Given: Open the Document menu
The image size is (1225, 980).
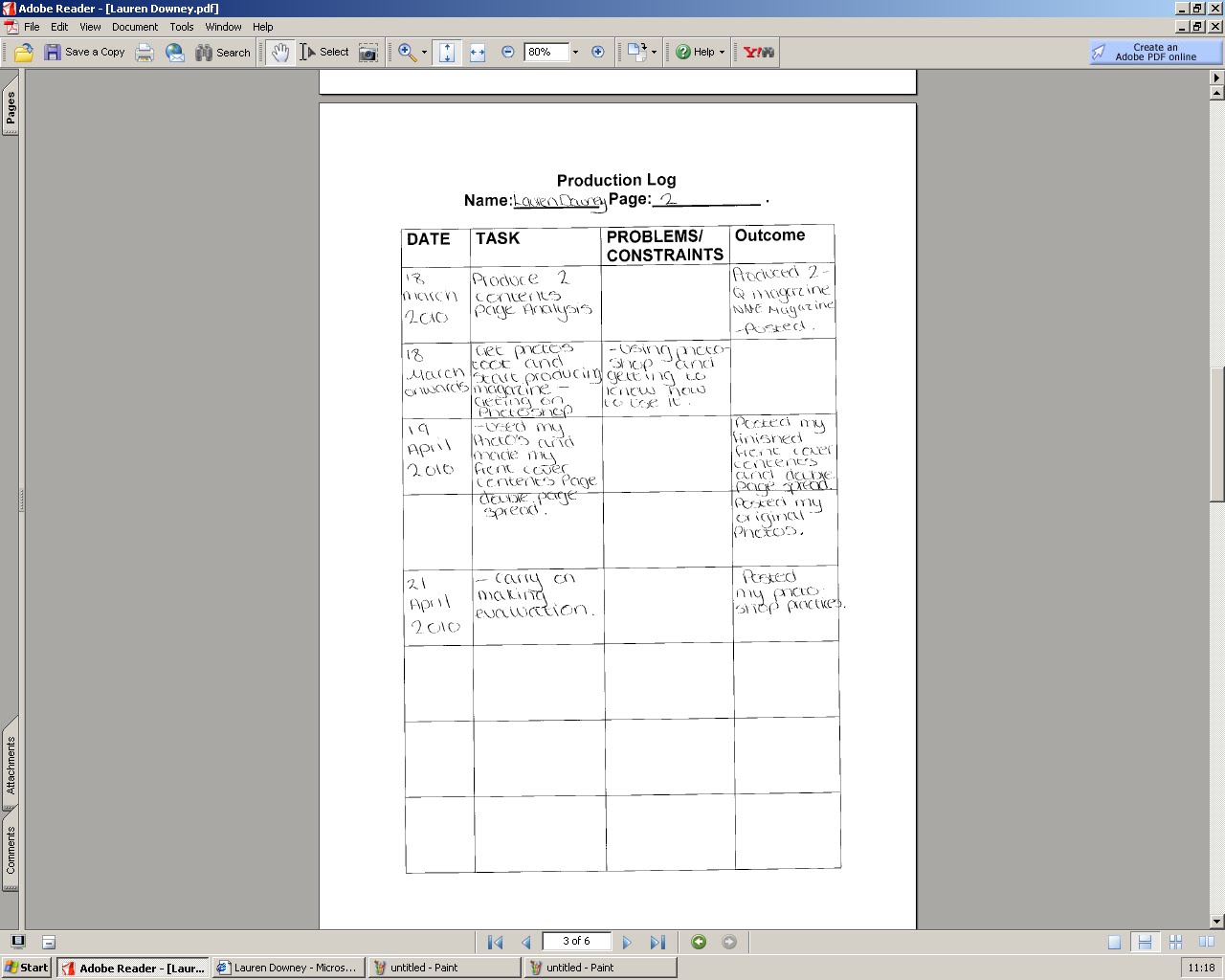Looking at the screenshot, I should tap(134, 27).
